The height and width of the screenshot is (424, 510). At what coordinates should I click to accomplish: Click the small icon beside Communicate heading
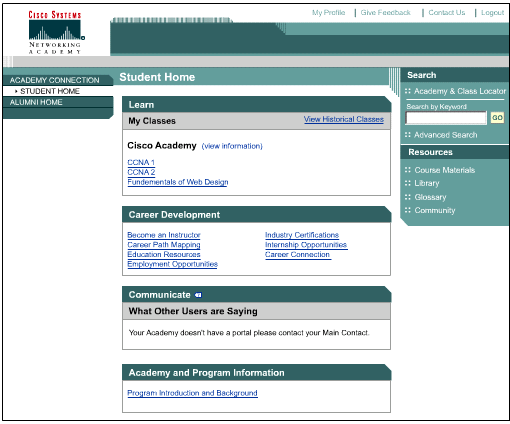[198, 295]
